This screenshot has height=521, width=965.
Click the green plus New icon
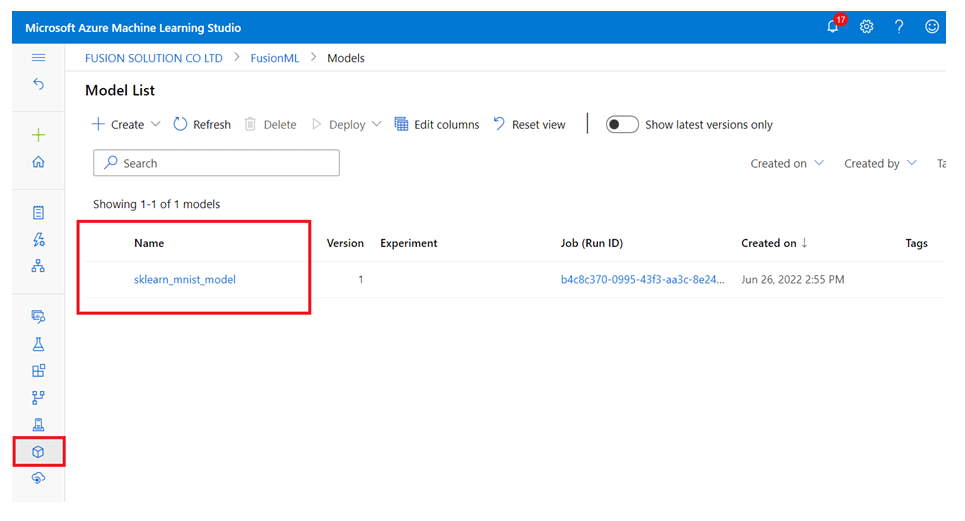coord(38,135)
